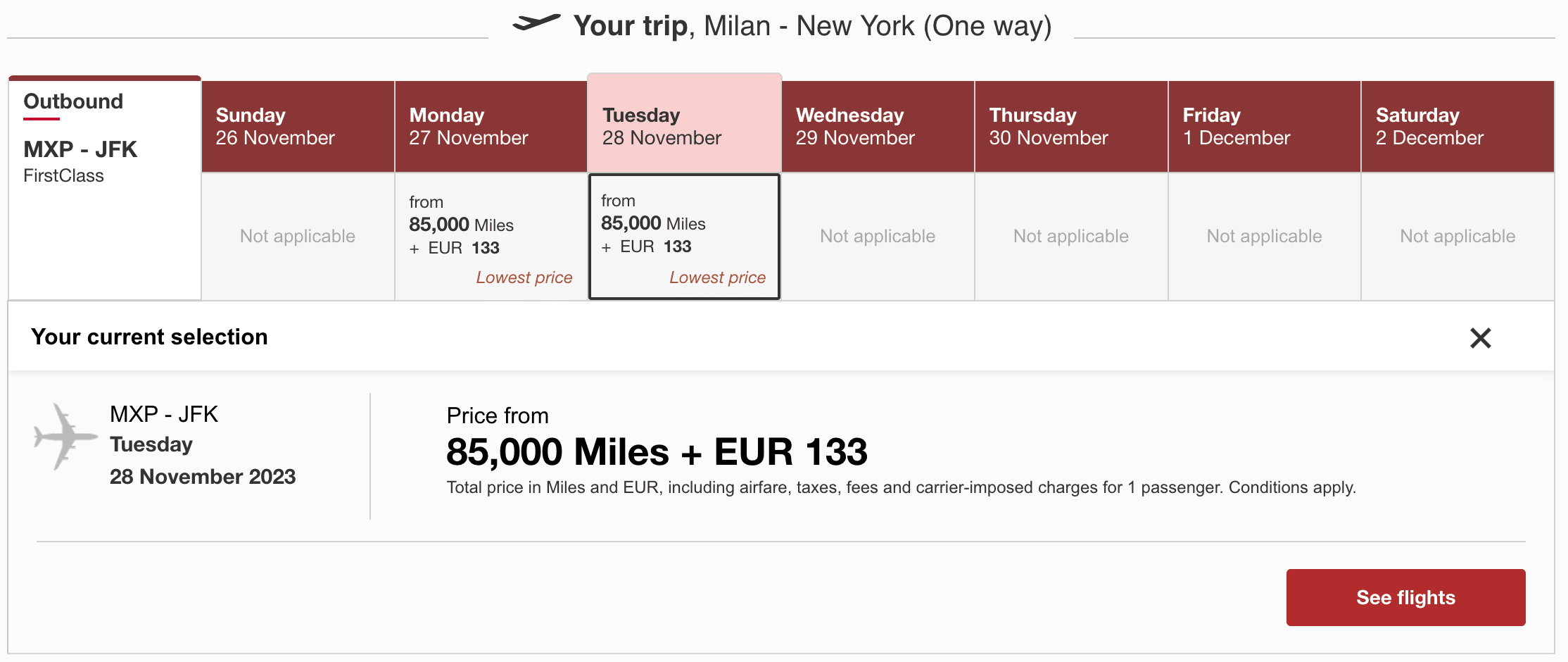The width and height of the screenshot is (1568, 662).
Task: Select the Monday 27 November tab
Action: coord(491,127)
